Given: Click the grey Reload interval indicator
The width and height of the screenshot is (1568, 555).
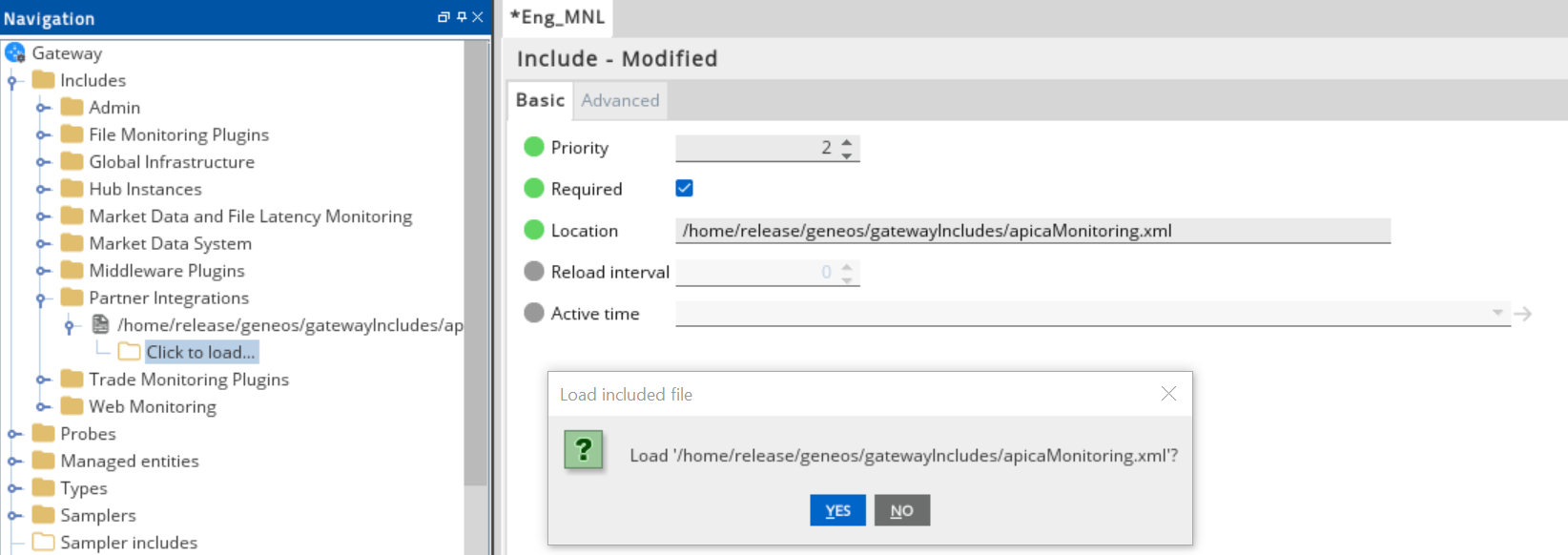Looking at the screenshot, I should tap(534, 272).
